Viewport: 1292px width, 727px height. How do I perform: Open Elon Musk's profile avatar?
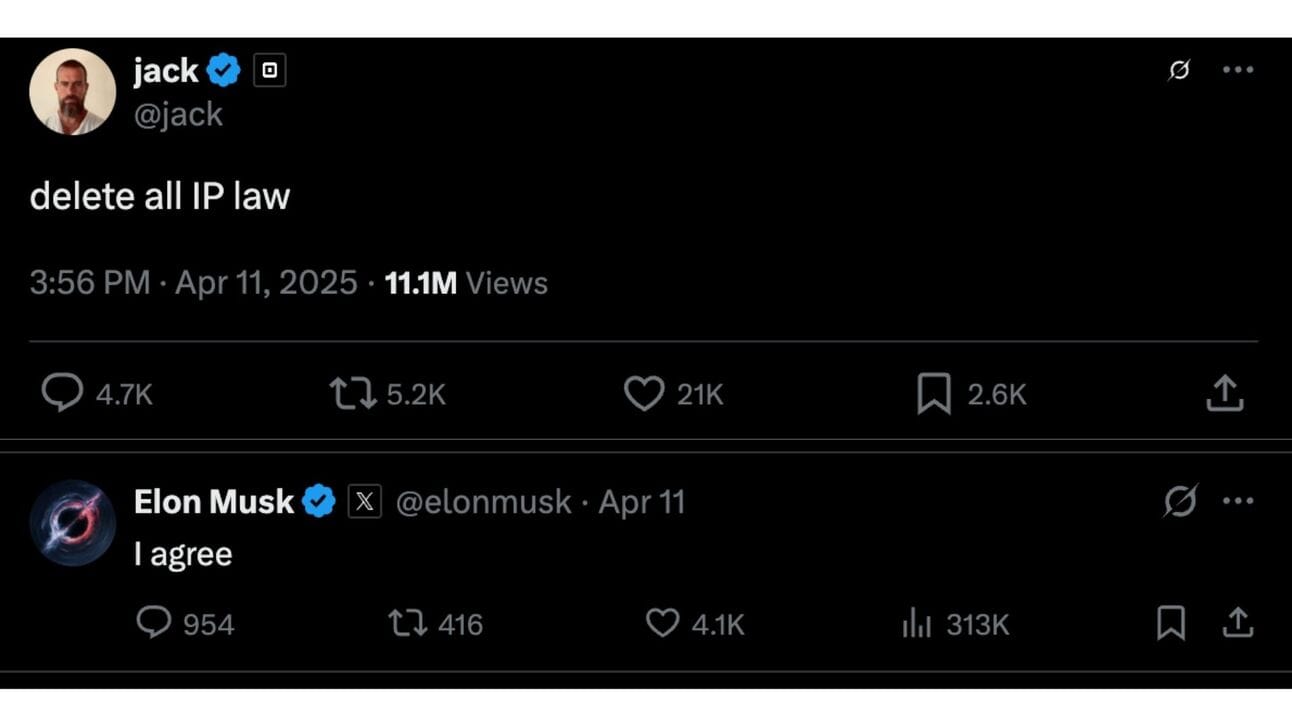pos(72,523)
